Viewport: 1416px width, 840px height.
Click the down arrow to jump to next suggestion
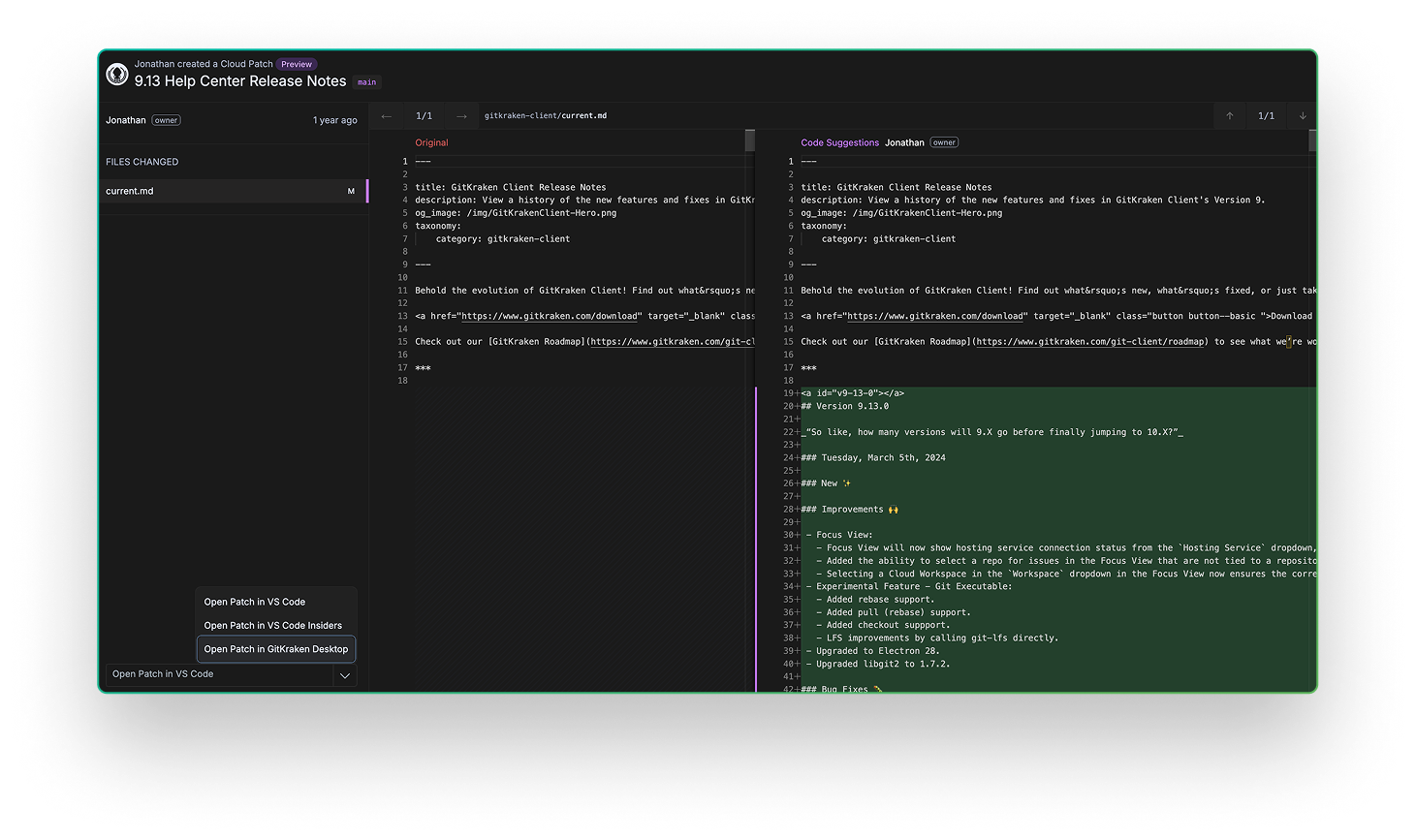pos(1303,115)
